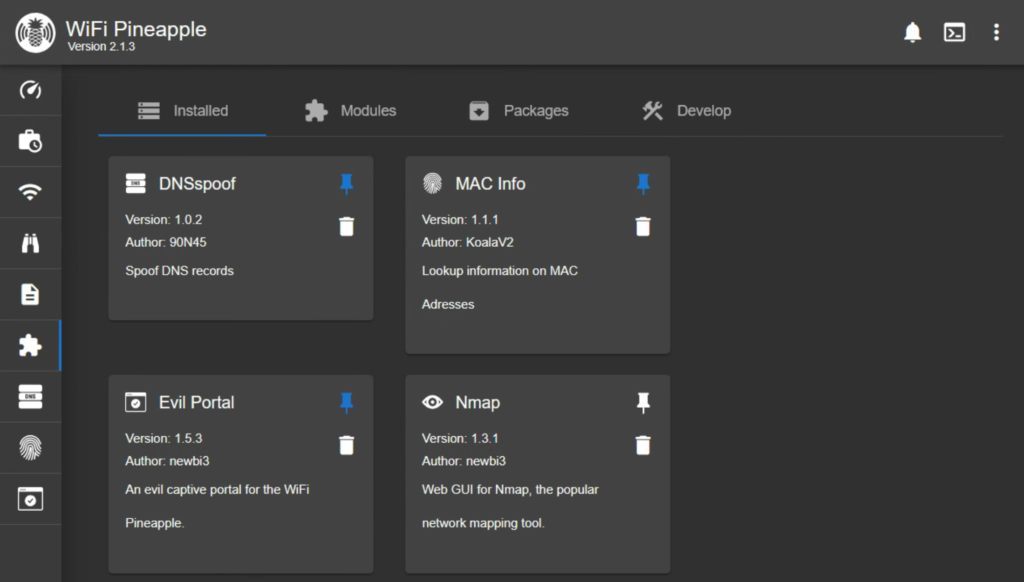Click 'Author: 90N45' text
Viewport: 1024px width, 582px height.
(x=166, y=242)
